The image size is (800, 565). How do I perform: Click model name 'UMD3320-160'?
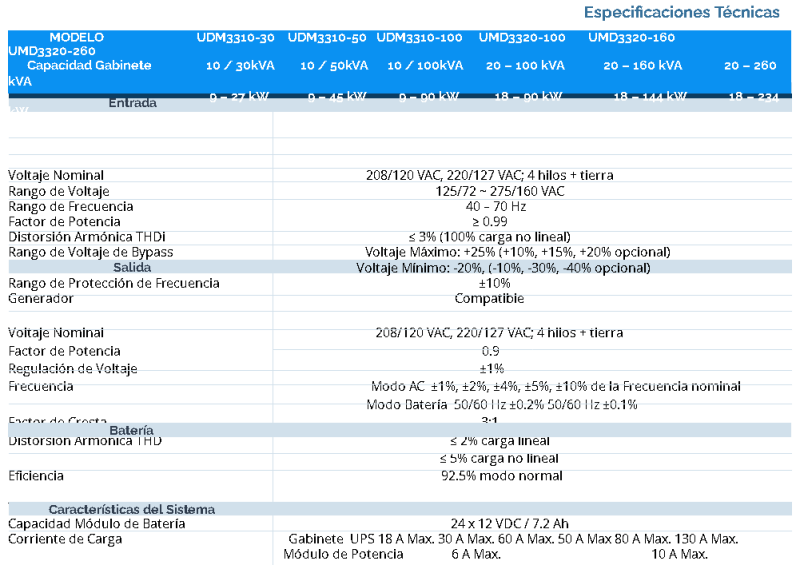[631, 38]
